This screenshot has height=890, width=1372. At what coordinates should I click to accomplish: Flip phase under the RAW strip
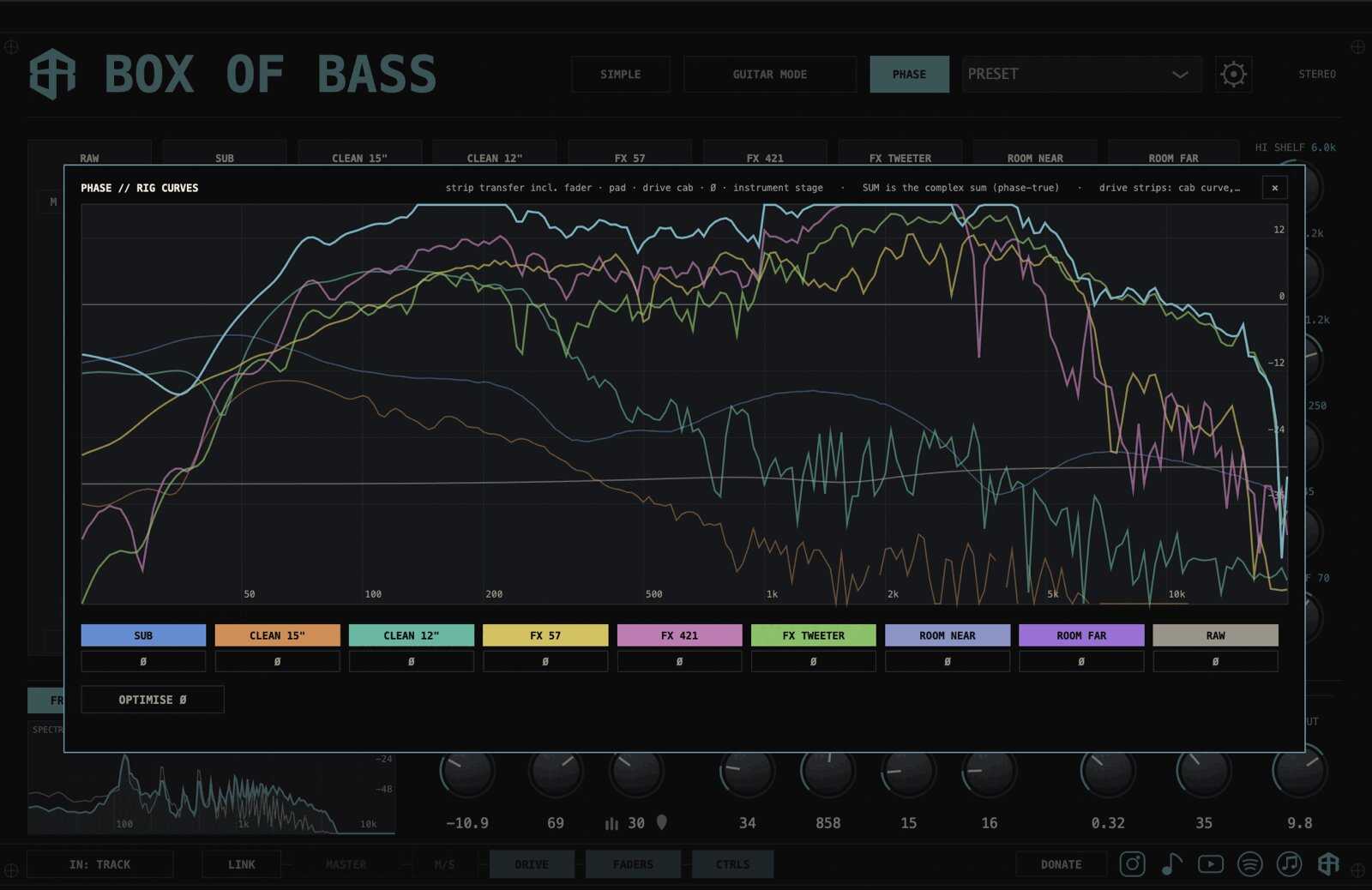coord(1215,661)
